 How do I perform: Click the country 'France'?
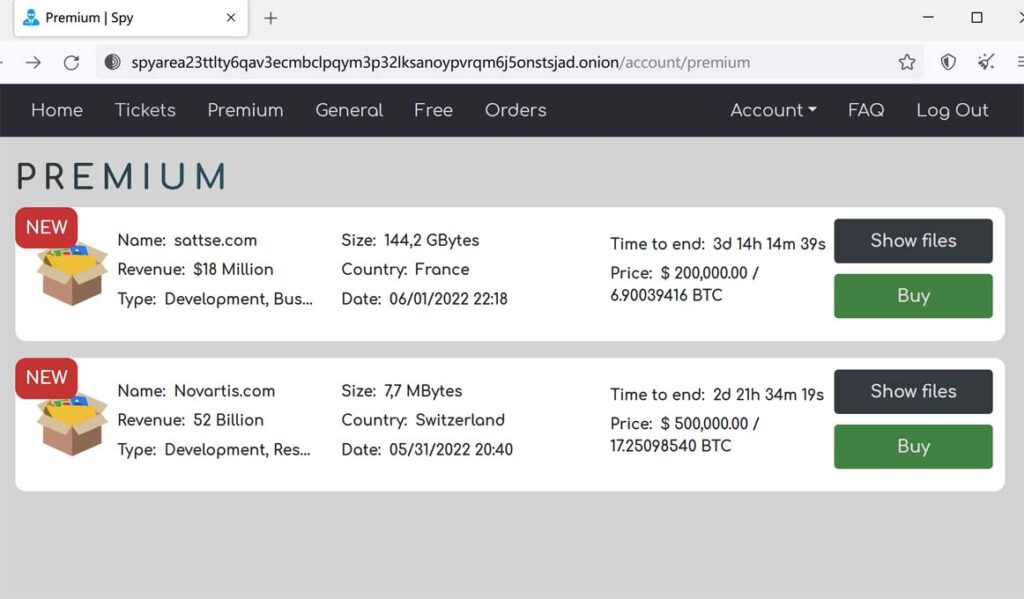tap(442, 269)
